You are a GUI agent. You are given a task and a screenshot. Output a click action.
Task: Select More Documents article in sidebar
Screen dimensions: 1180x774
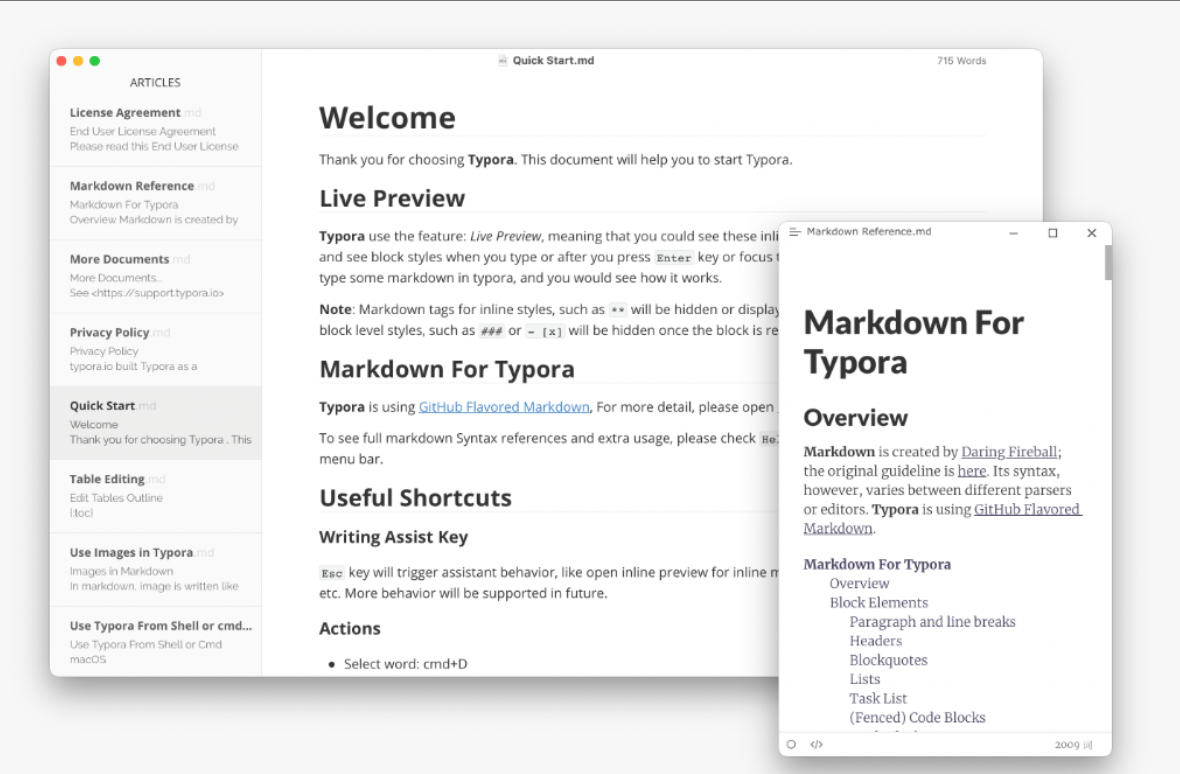click(156, 276)
